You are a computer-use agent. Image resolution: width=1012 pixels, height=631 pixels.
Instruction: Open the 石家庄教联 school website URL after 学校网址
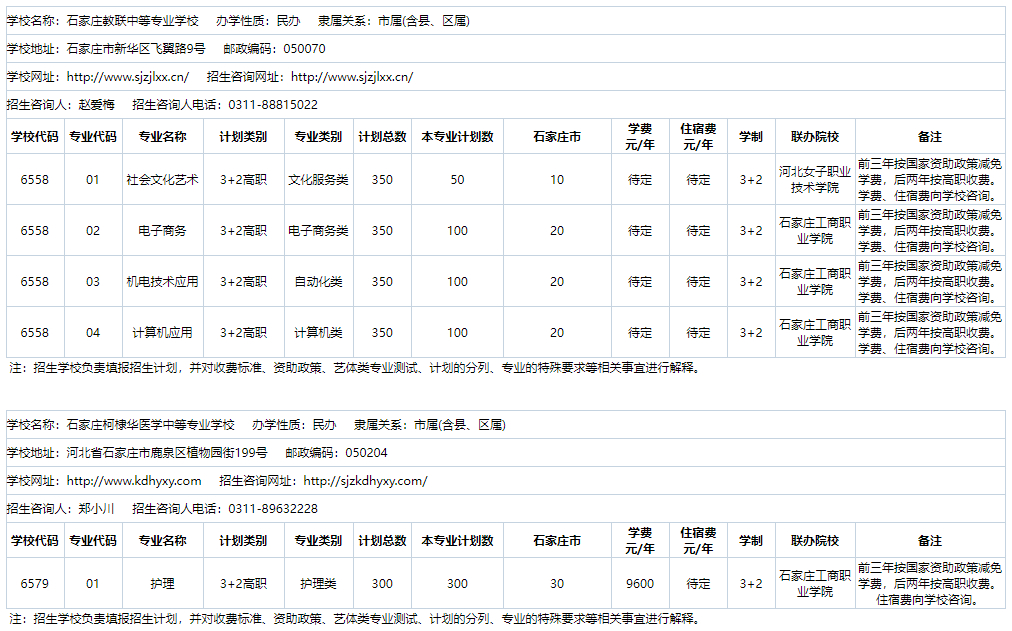pyautogui.click(x=127, y=77)
